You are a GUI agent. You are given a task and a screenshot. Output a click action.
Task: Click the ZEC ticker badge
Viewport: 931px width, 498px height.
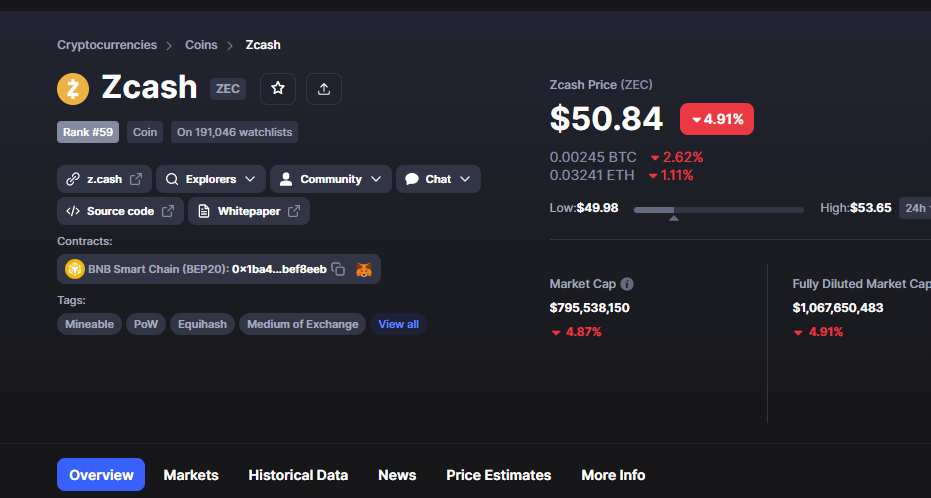[228, 89]
